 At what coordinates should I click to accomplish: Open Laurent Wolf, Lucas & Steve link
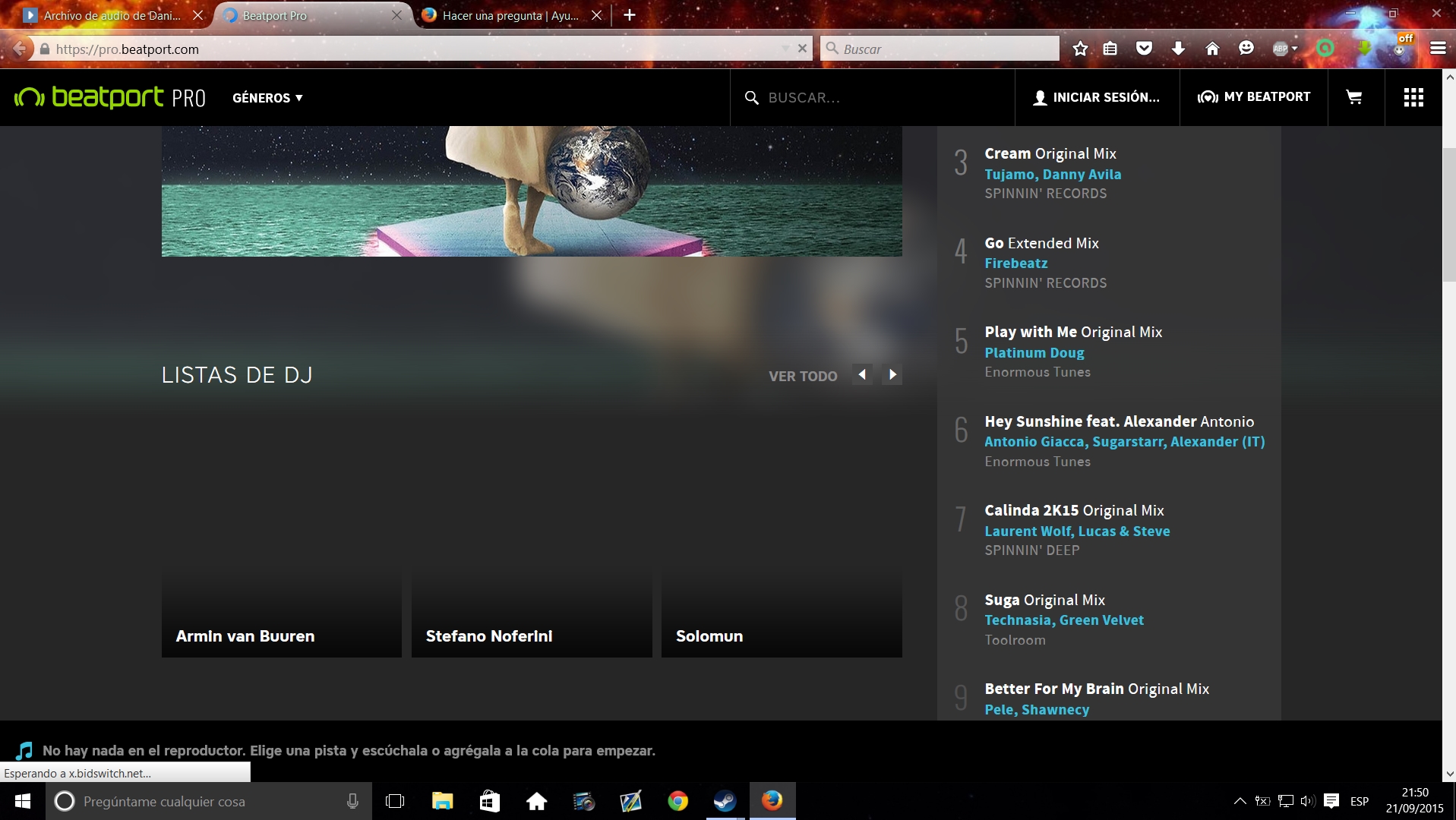tap(1077, 531)
